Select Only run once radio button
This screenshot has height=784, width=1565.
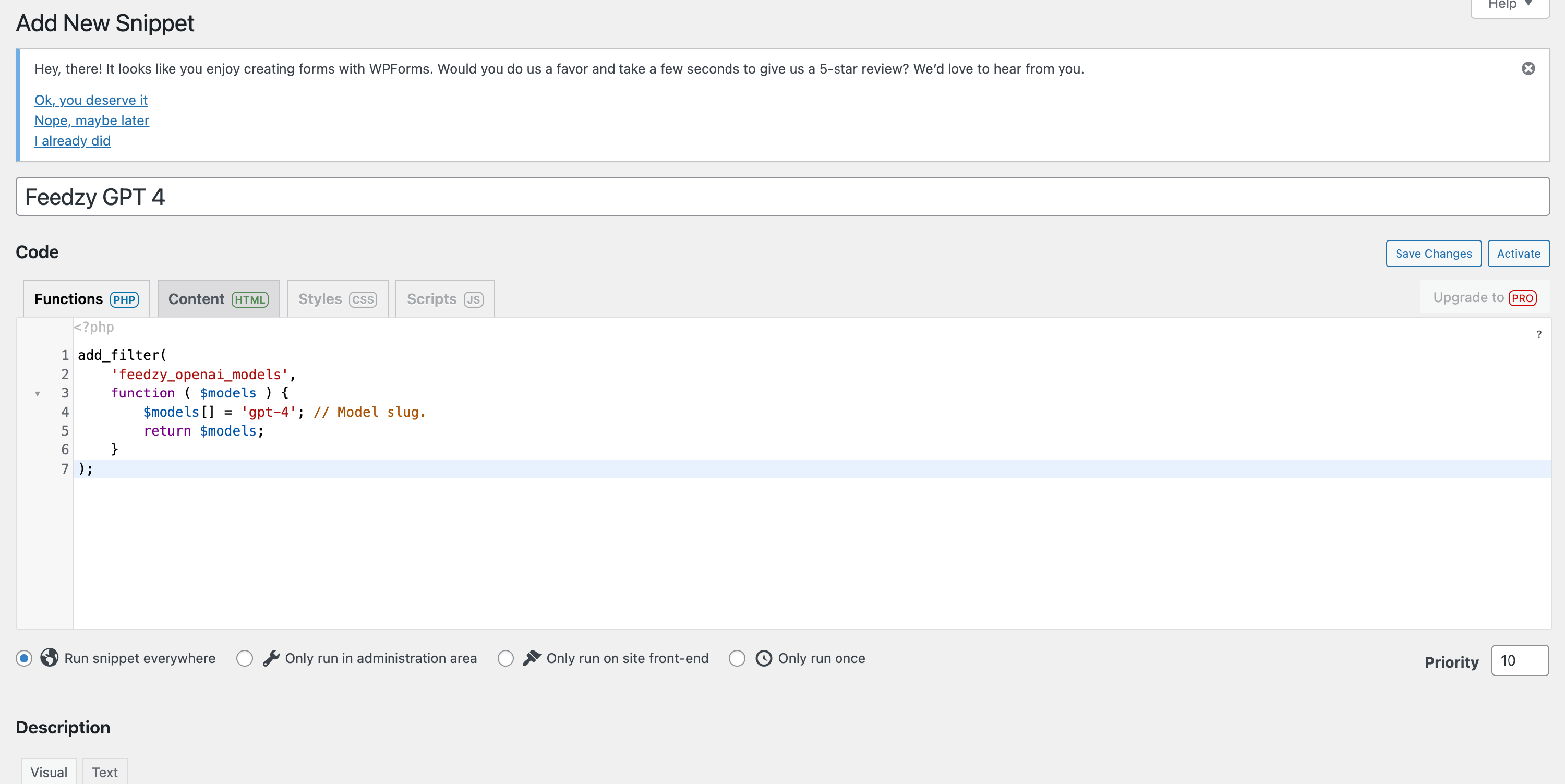coord(737,658)
